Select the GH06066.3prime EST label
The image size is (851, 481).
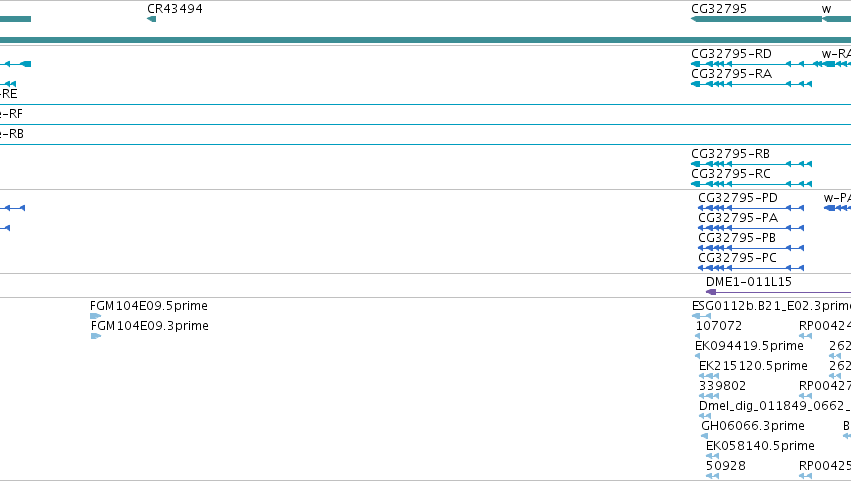tap(753, 426)
